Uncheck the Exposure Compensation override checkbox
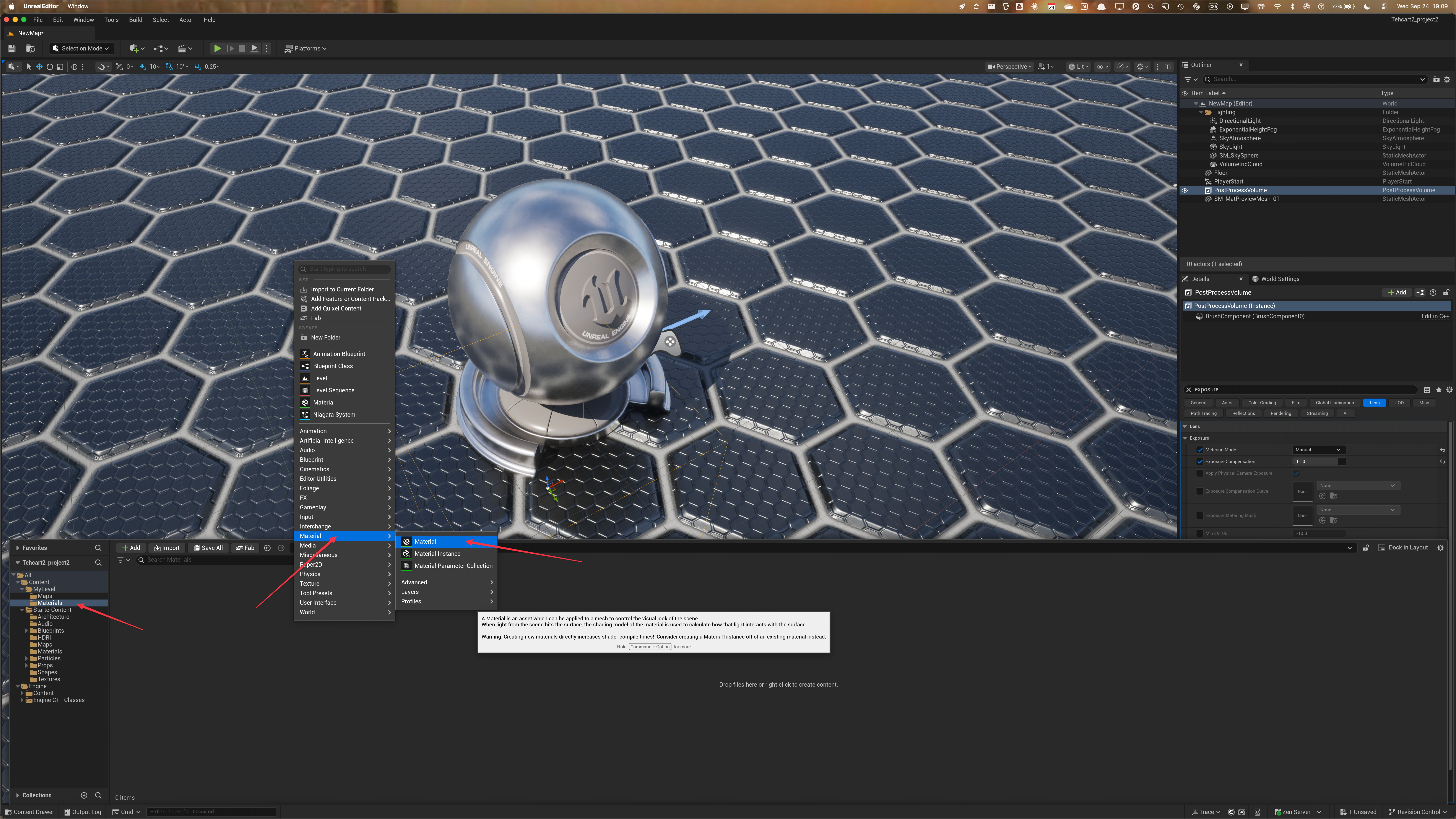 (x=1200, y=462)
